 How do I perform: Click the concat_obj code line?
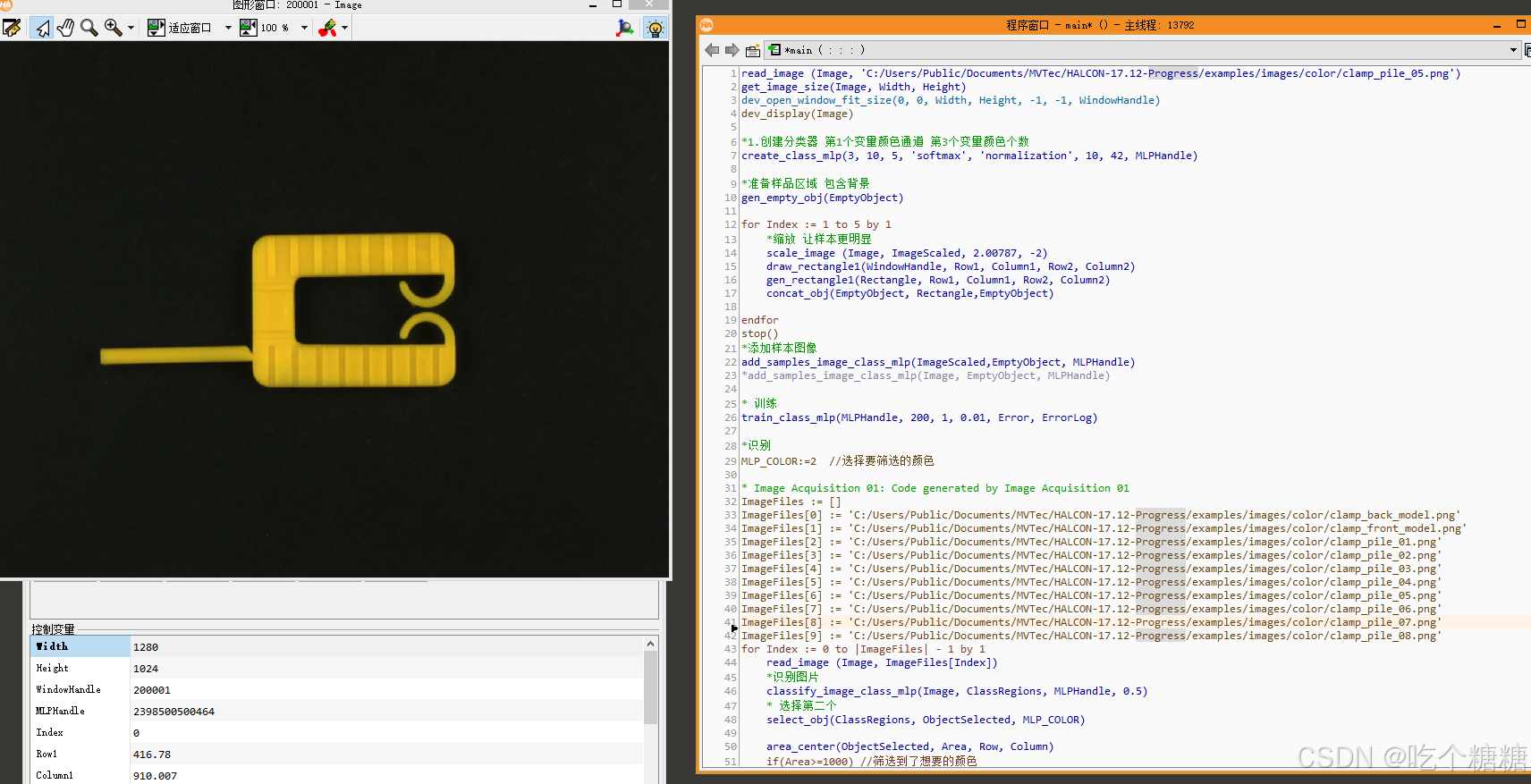coord(910,293)
